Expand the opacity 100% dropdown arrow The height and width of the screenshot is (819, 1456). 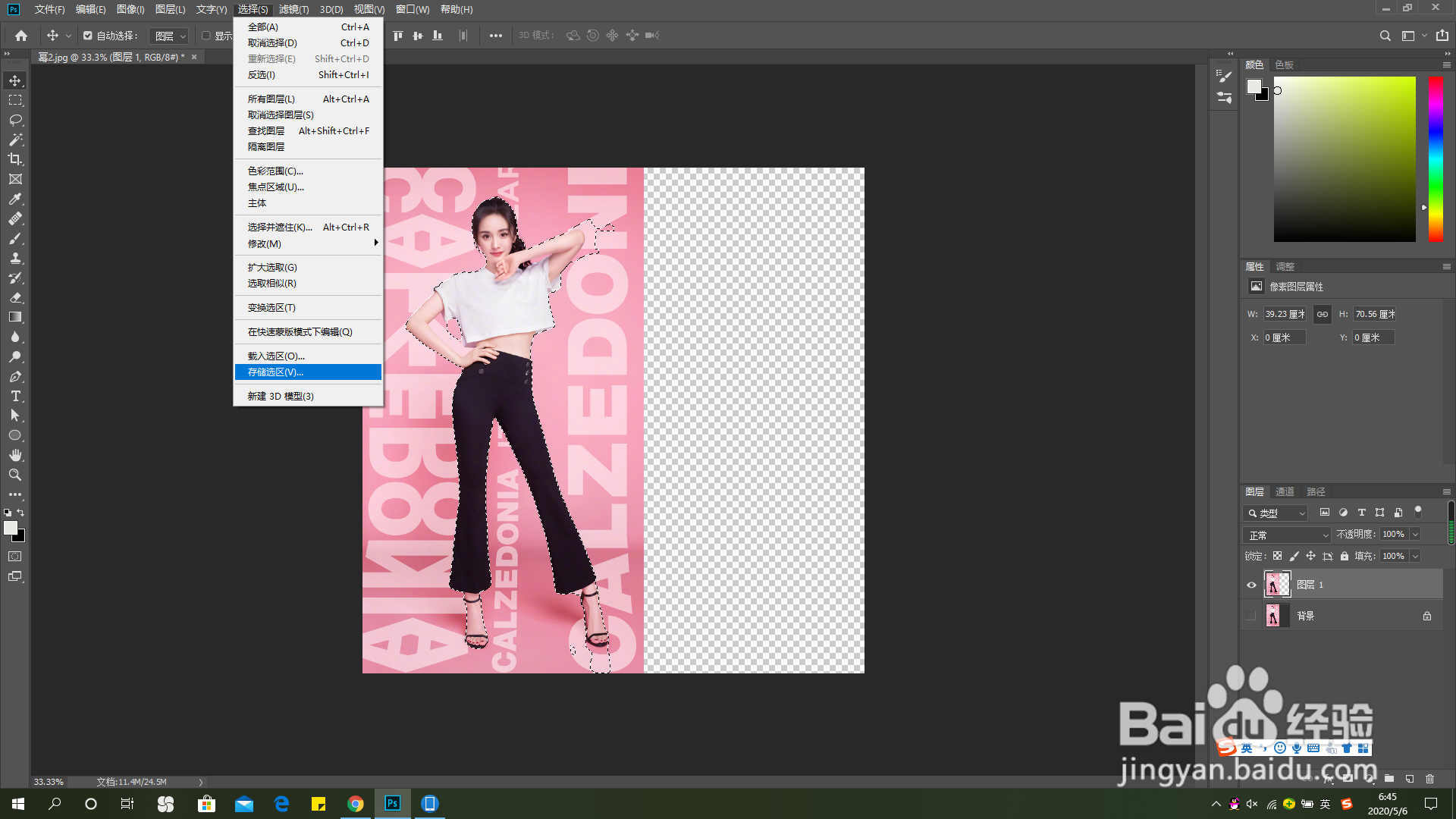click(x=1415, y=535)
